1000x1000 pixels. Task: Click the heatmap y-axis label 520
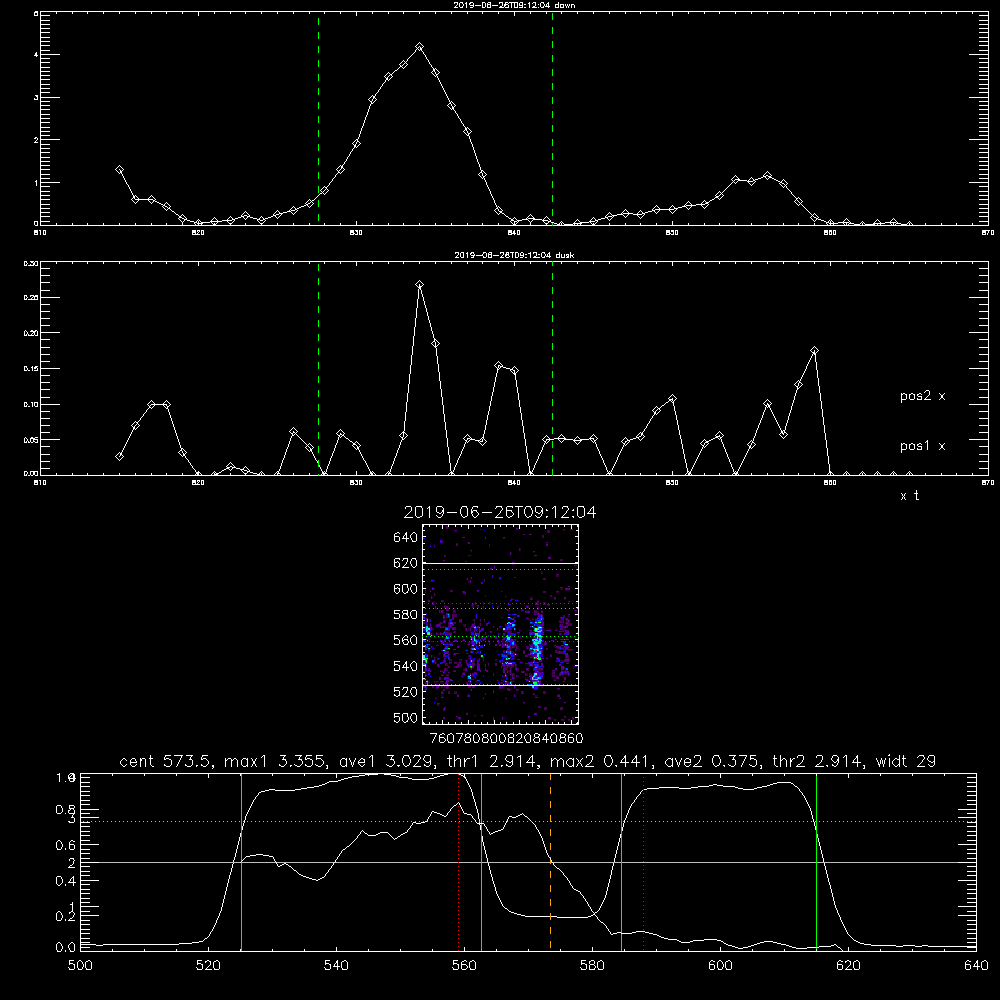click(405, 692)
